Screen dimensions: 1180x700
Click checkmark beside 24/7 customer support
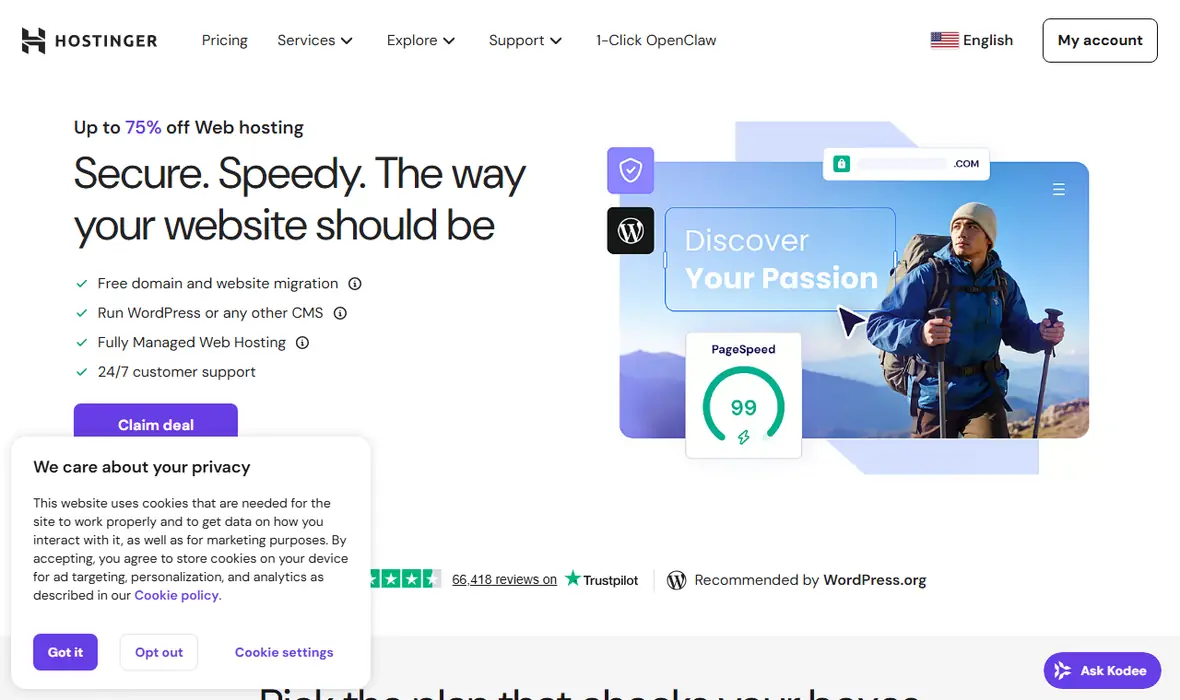(82, 372)
